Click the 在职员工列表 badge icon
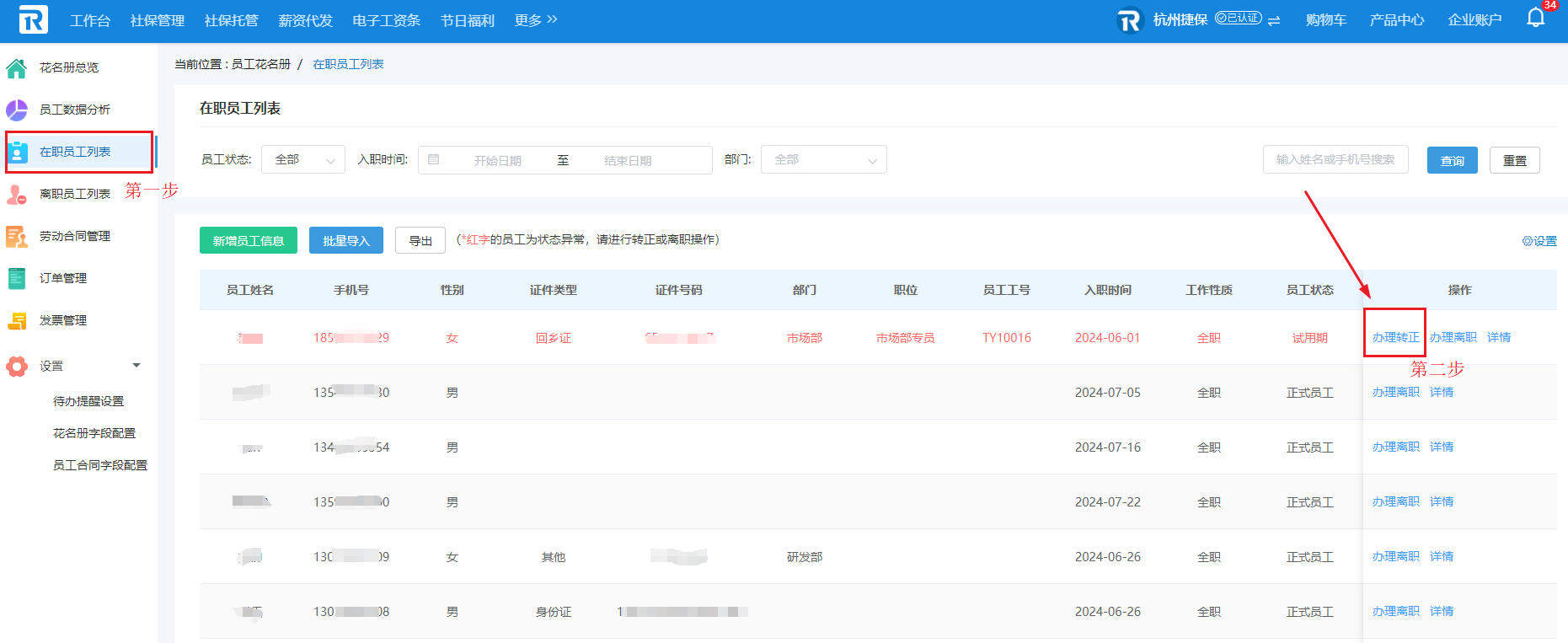Viewport: 1568px width, 643px height. point(17,152)
